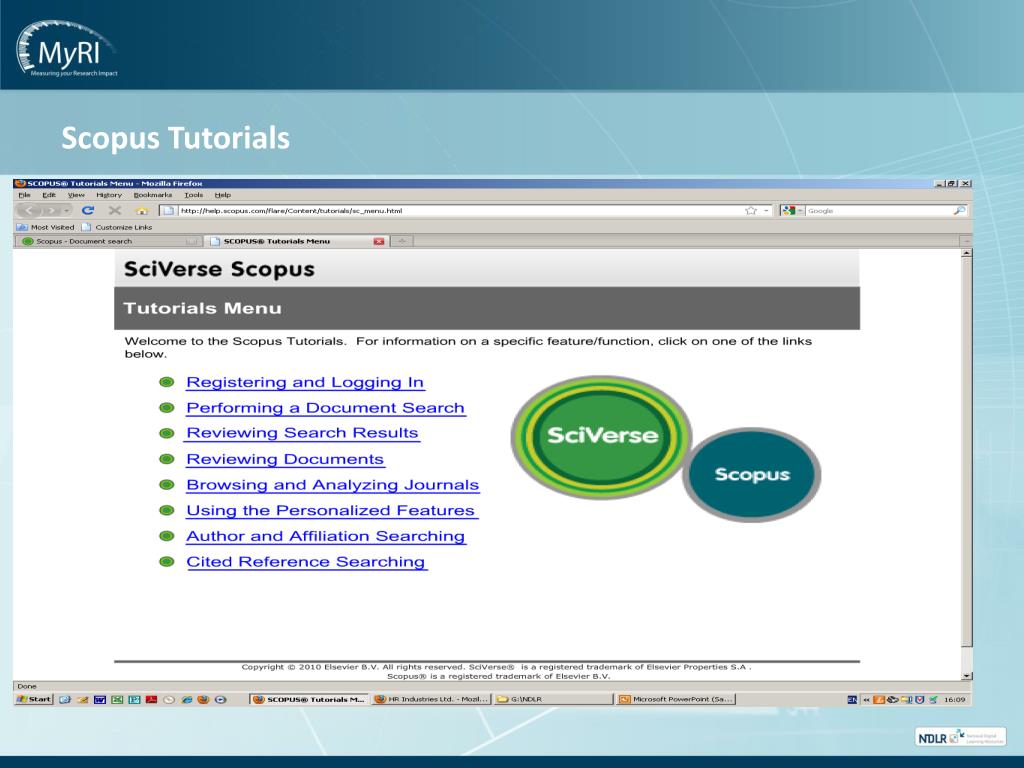Switch to SCOPUS Tutorials taskbar button
This screenshot has height=768, width=1024.
308,699
